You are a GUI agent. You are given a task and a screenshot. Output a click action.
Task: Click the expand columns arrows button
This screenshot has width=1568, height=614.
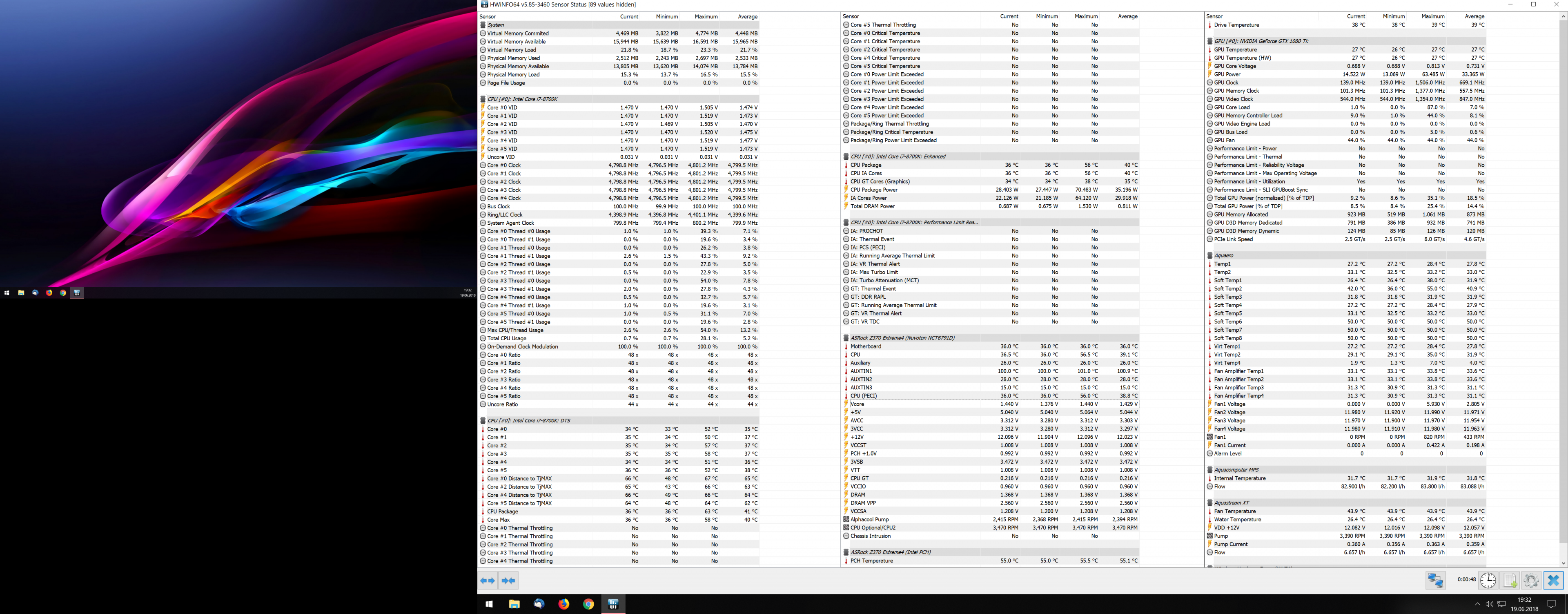tap(488, 581)
